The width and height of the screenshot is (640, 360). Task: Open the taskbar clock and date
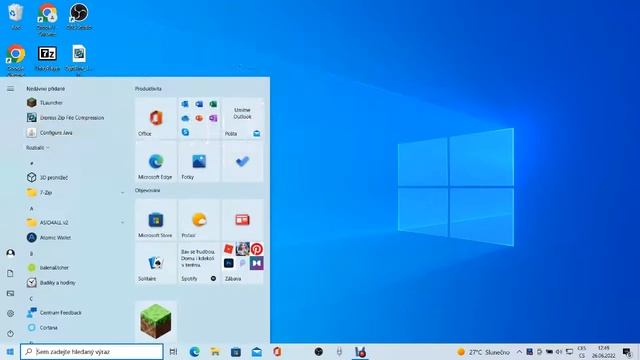[x=604, y=352]
